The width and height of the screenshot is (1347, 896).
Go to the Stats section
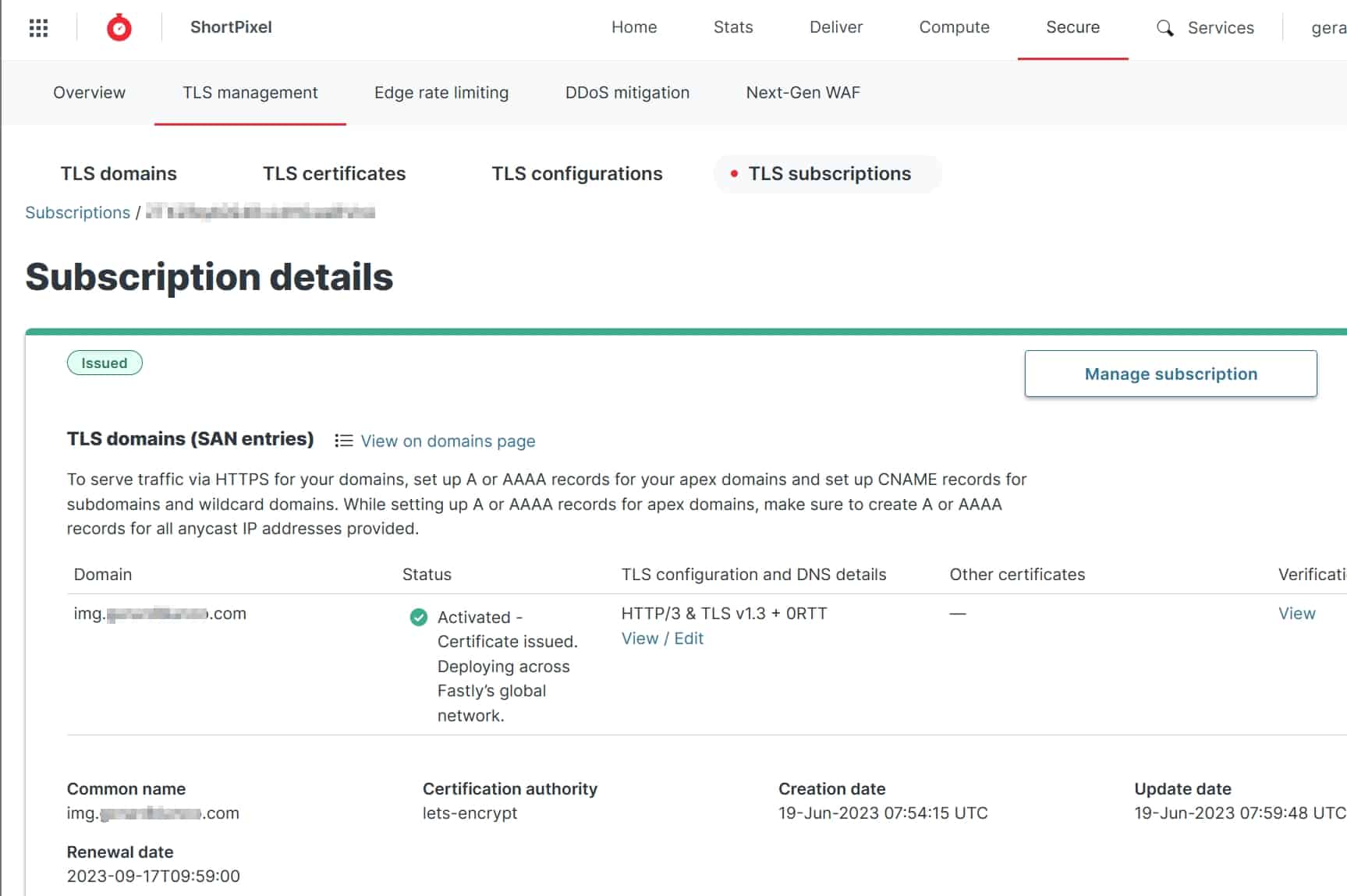[732, 27]
